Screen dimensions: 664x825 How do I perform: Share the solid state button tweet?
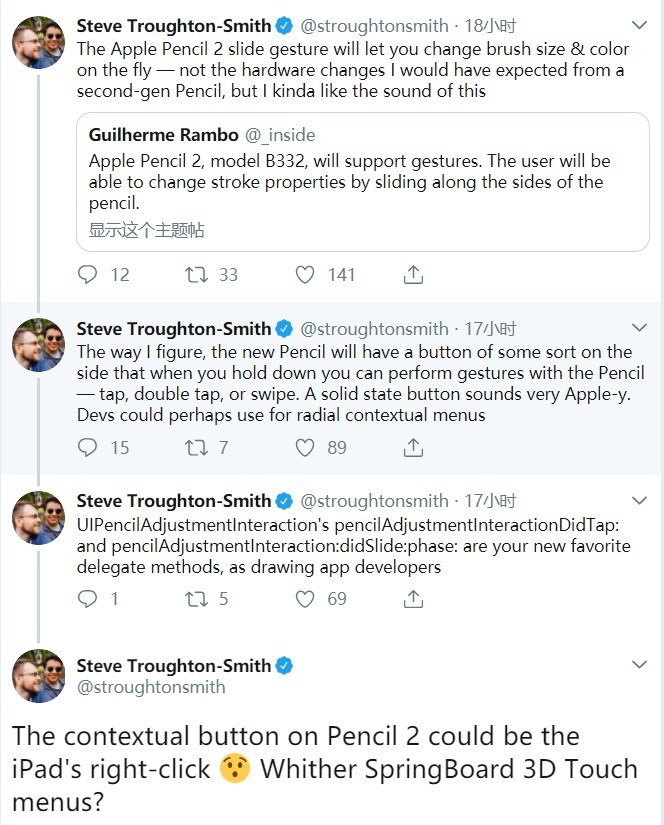pos(413,447)
